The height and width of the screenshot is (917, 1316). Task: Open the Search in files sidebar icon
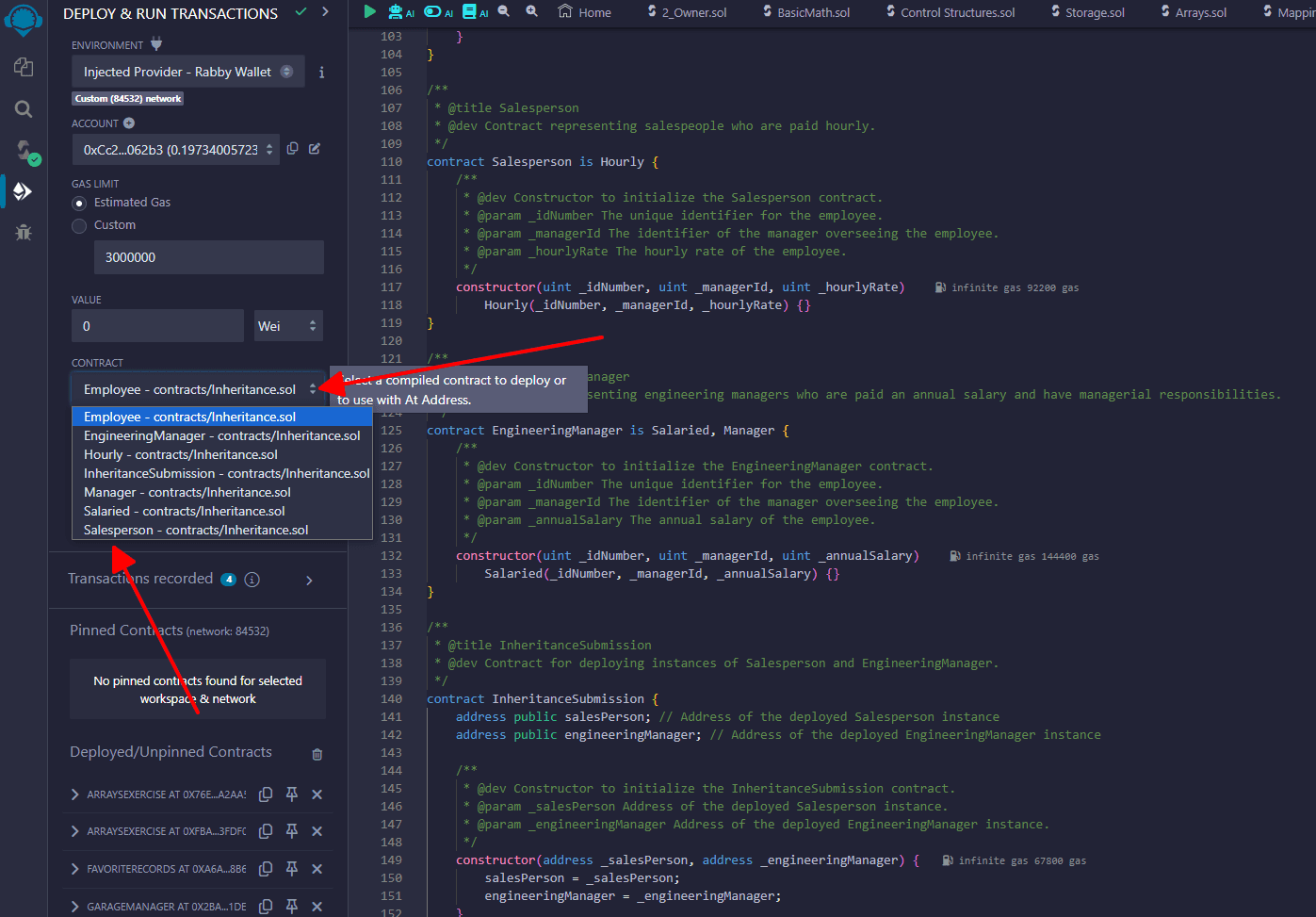coord(24,109)
